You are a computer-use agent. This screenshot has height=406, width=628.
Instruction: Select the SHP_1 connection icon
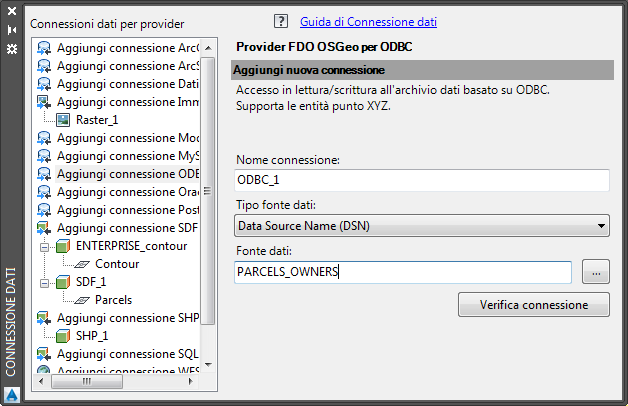(x=64, y=336)
